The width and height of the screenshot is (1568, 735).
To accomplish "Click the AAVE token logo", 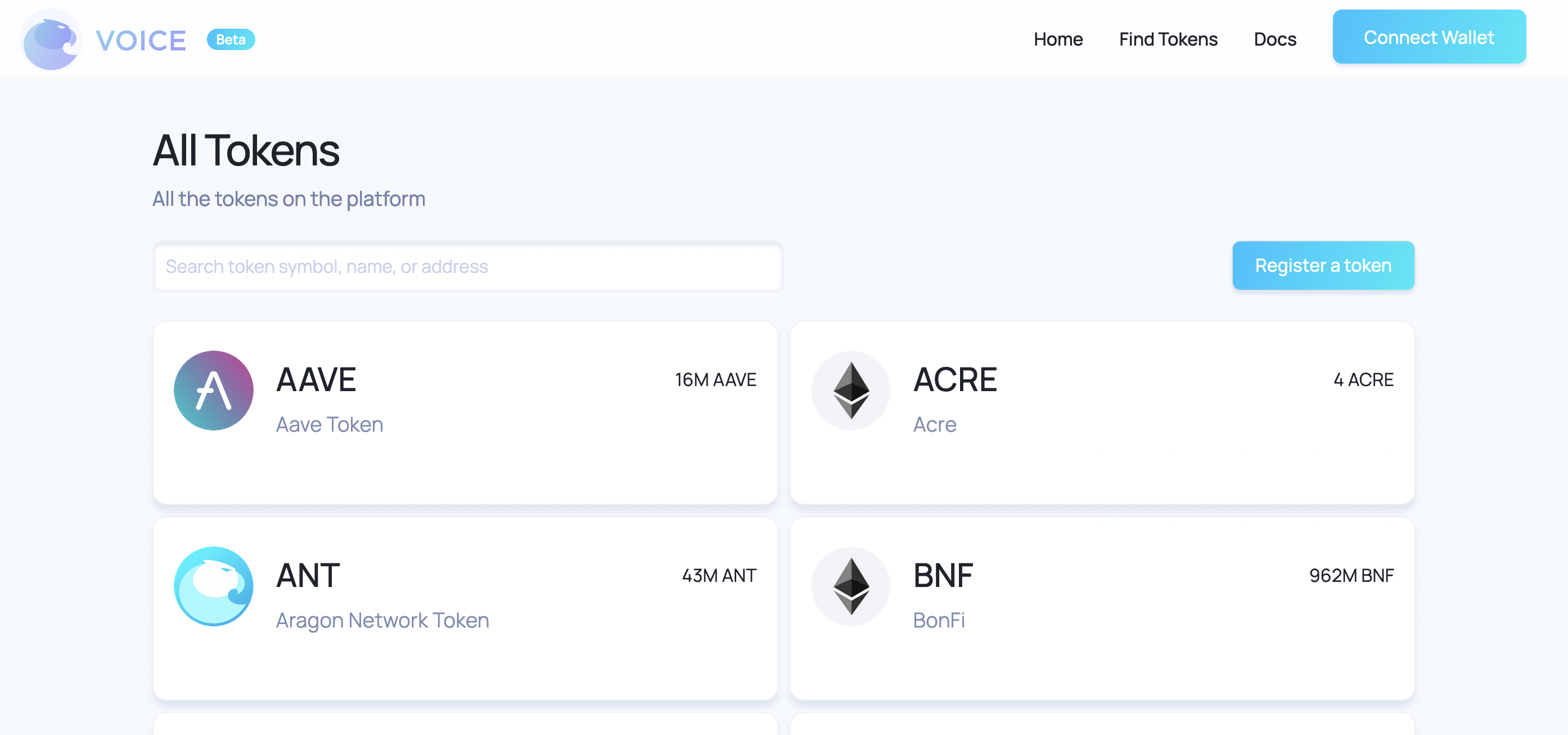I will coord(214,391).
